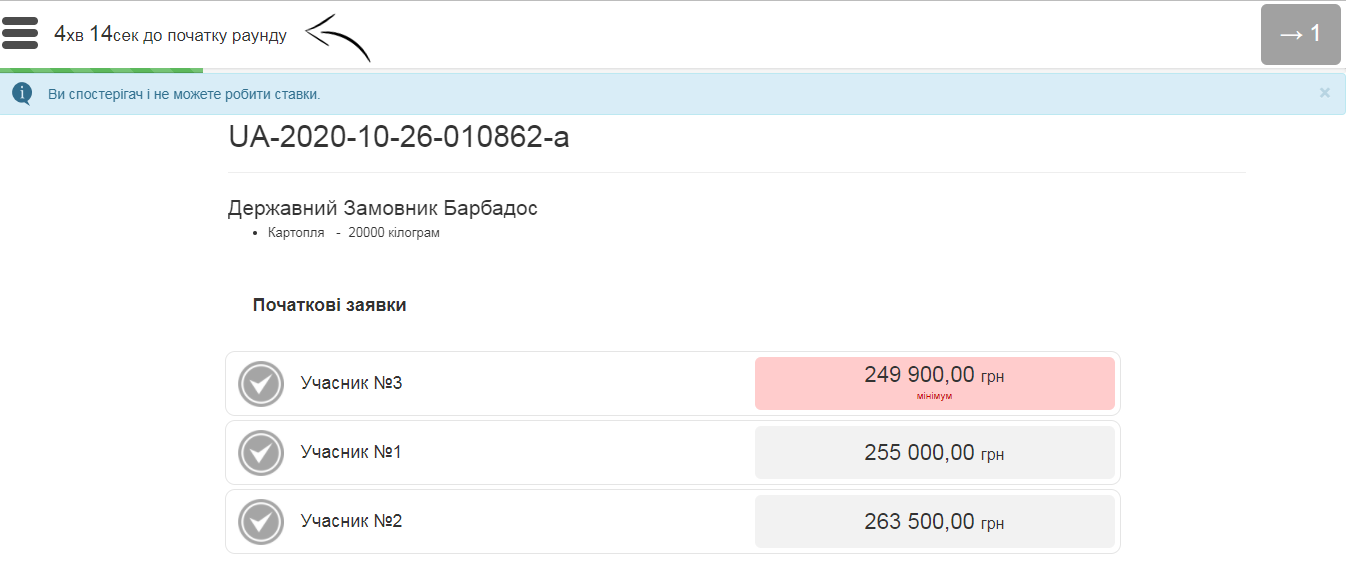Click the Державний Замовник Барбадос title
This screenshot has height=588, width=1346.
383,209
